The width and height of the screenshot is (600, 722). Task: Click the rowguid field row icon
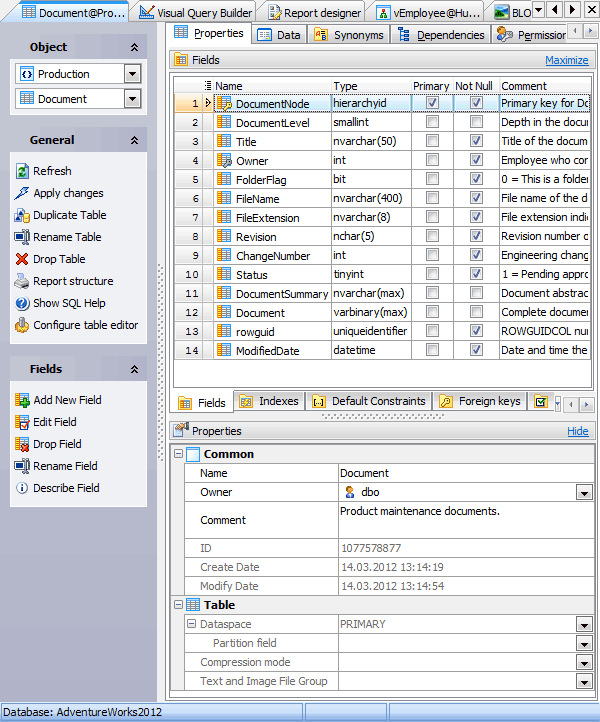(x=224, y=331)
